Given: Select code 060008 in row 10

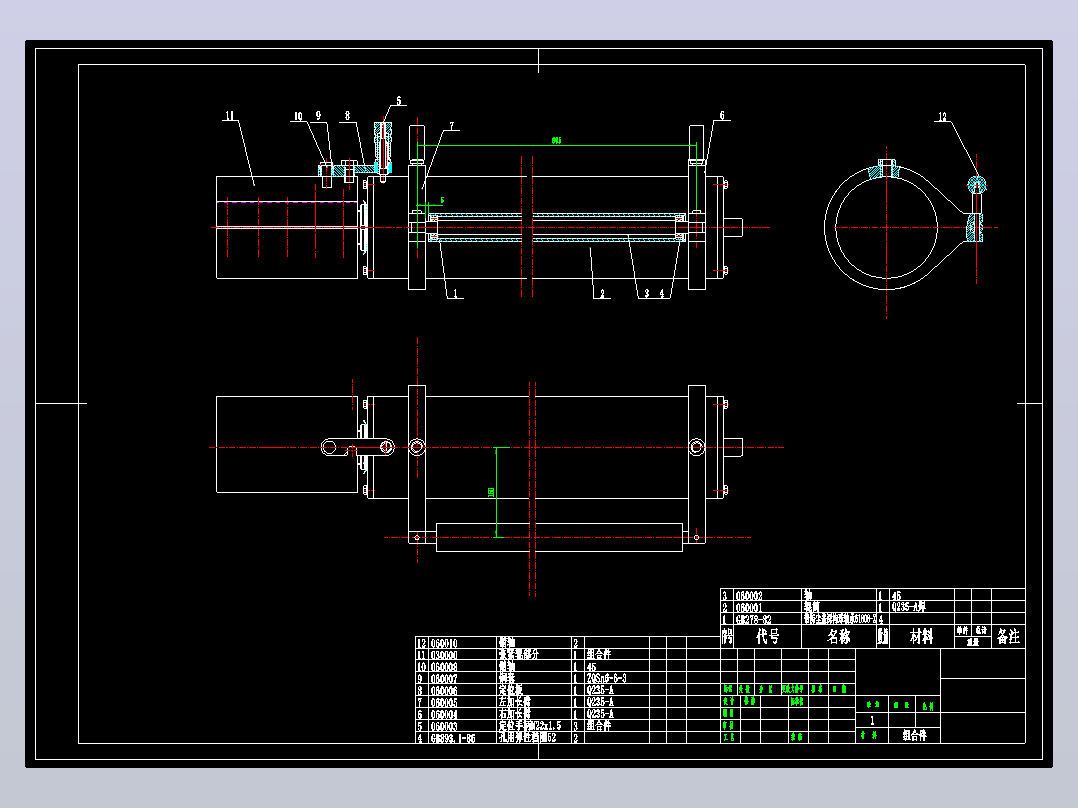Looking at the screenshot, I should pyautogui.click(x=444, y=667).
